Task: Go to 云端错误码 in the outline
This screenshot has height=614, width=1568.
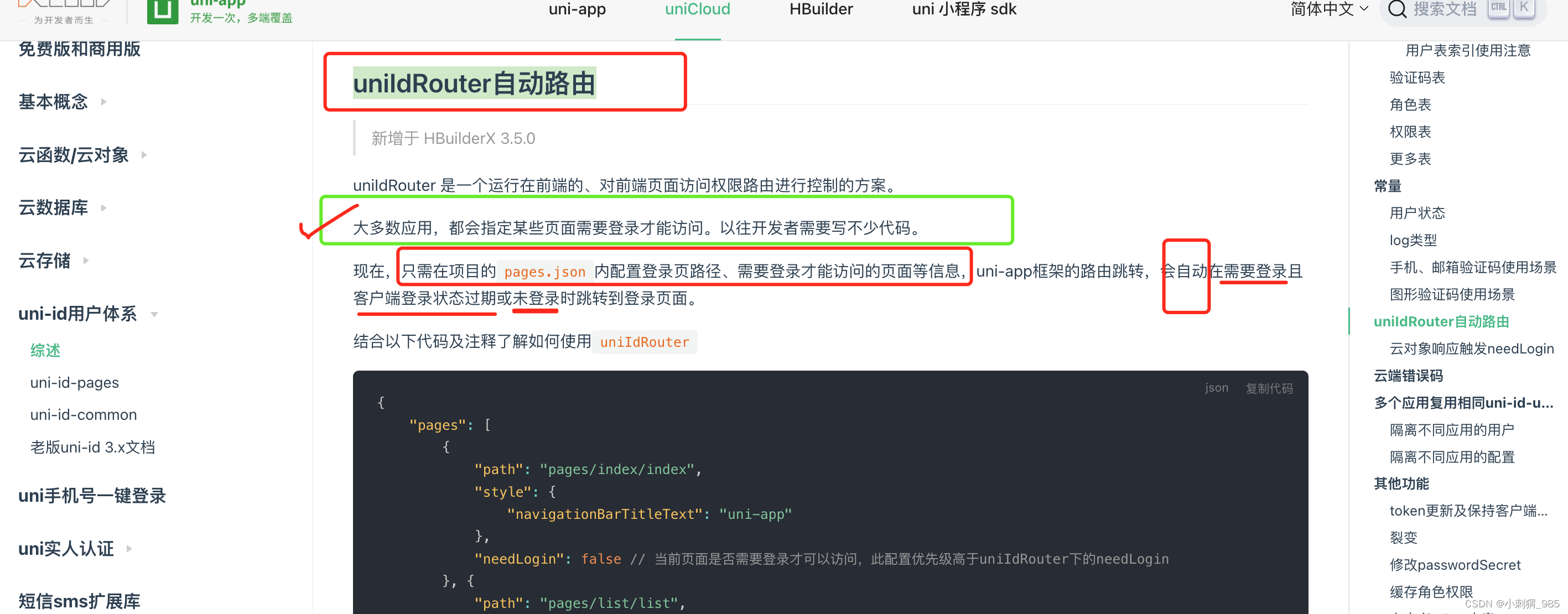Action: point(1409,376)
